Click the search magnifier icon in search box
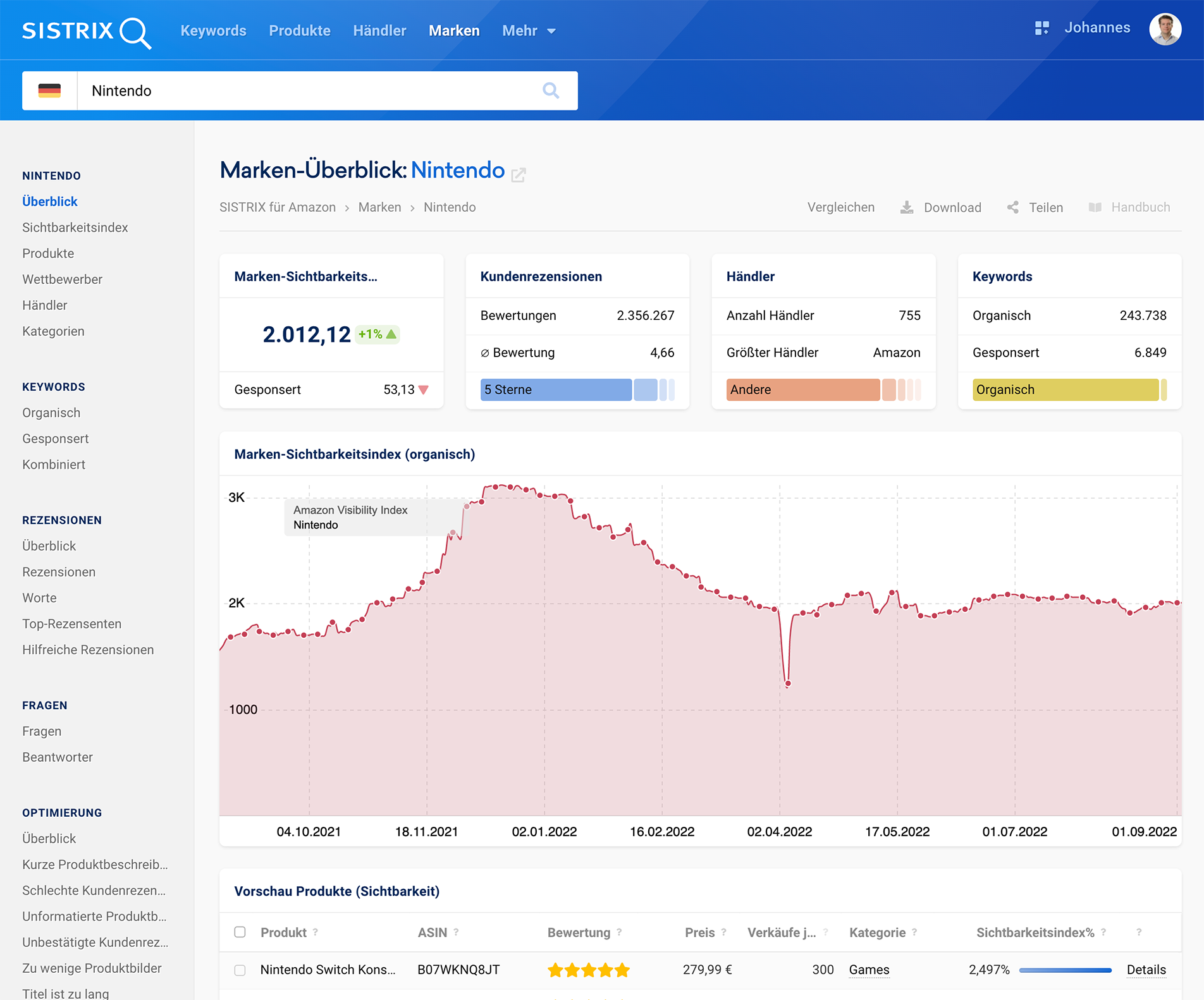Viewport: 1204px width, 1000px height. (551, 90)
